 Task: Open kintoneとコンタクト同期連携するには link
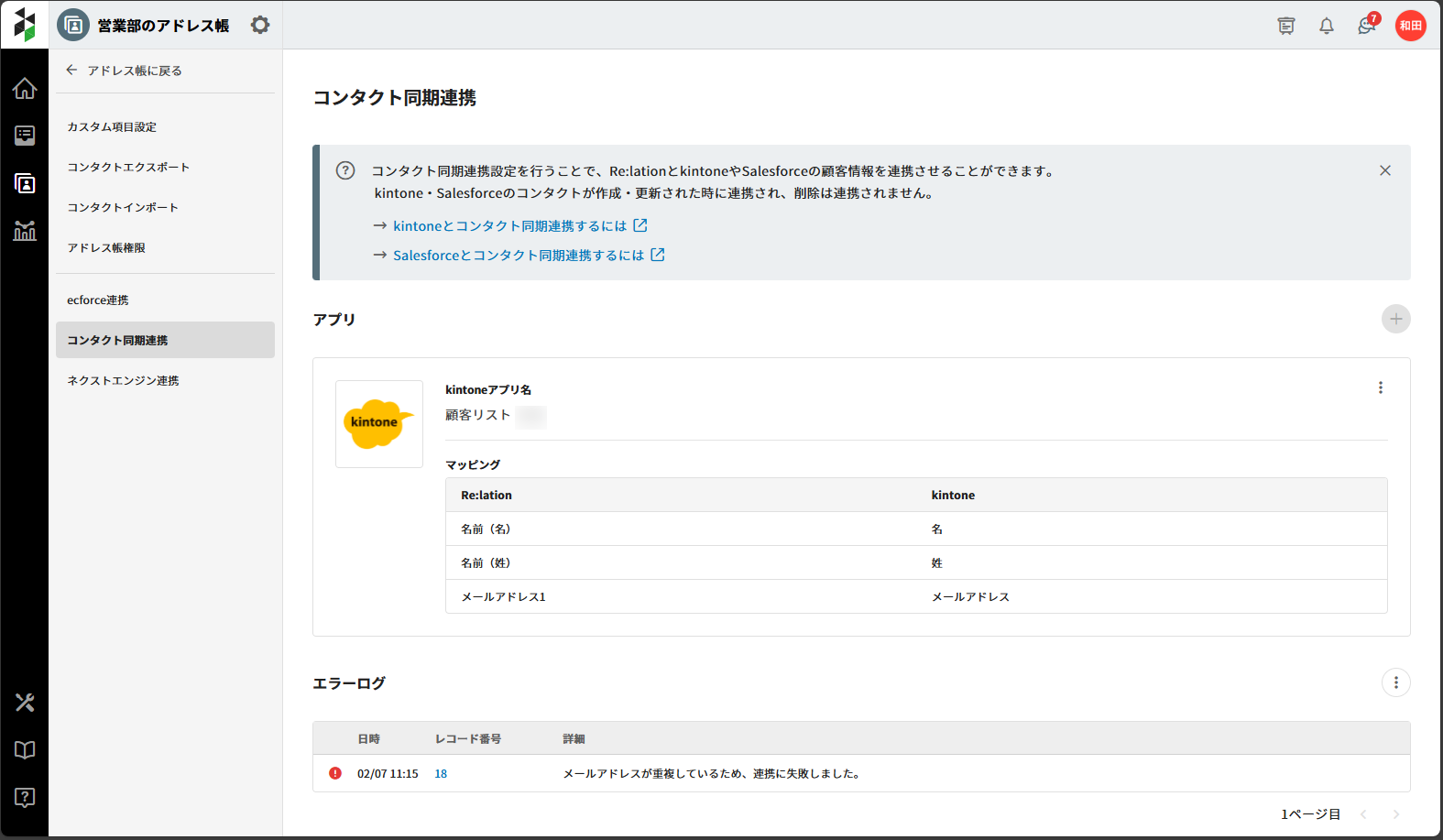(x=510, y=226)
